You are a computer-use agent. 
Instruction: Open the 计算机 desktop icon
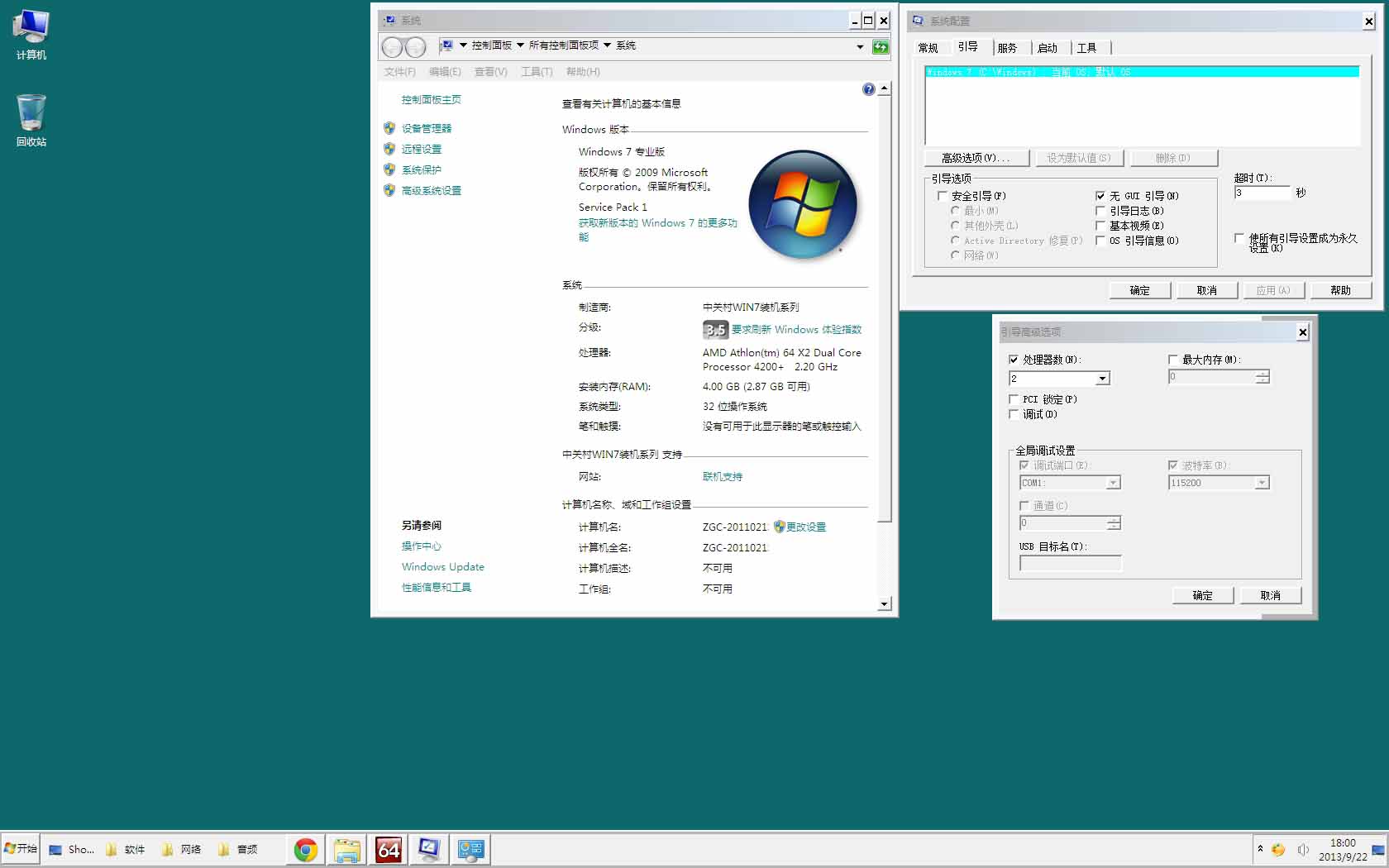click(x=31, y=35)
